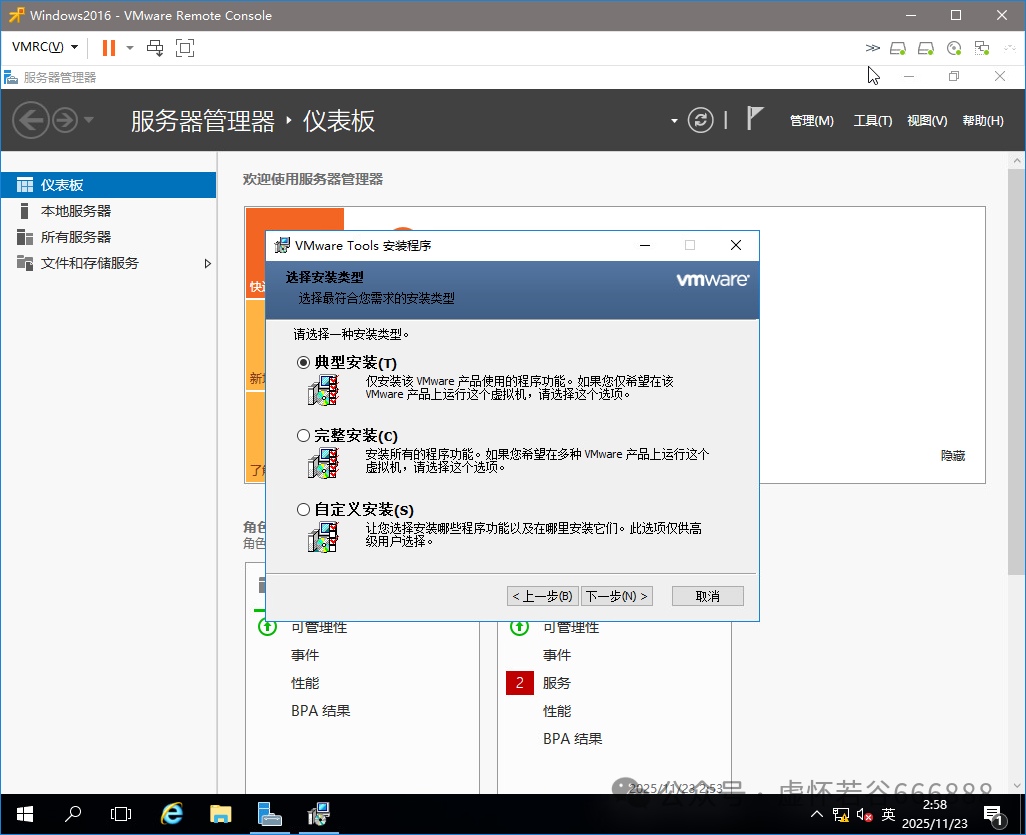
Task: Click 事件 in the right role tile
Action: click(x=557, y=655)
